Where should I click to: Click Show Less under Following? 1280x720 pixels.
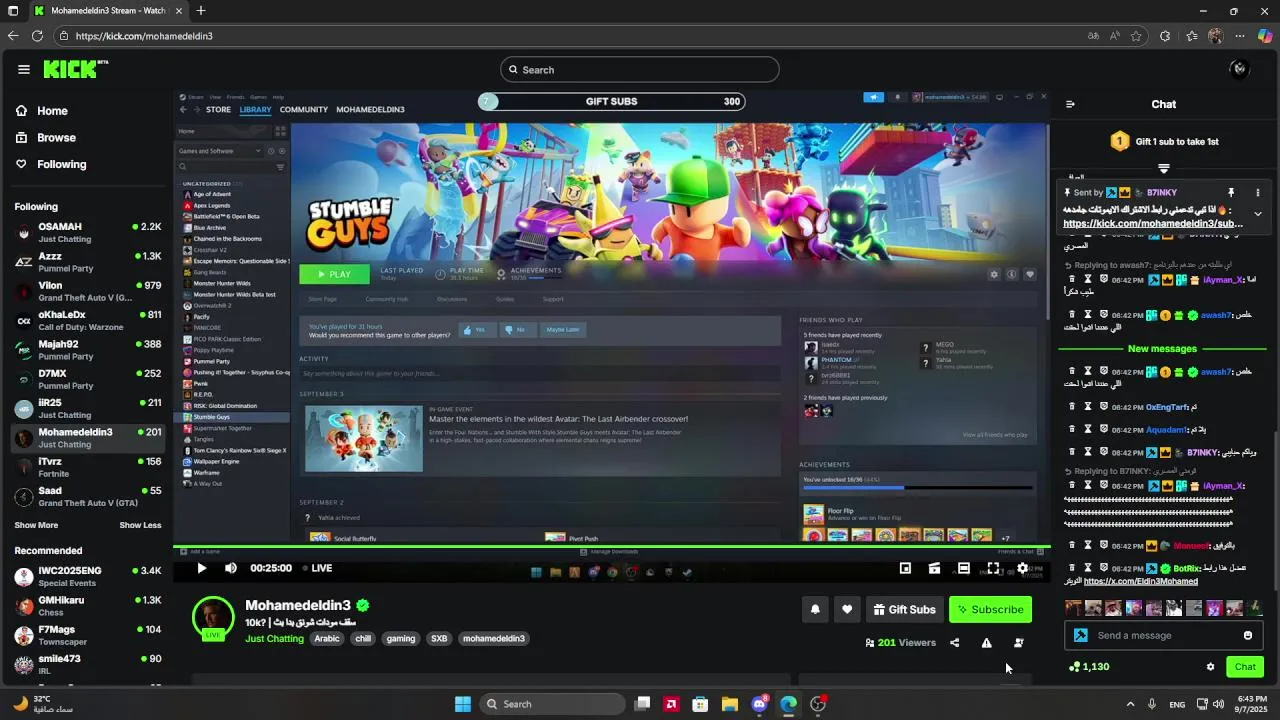[x=140, y=525]
